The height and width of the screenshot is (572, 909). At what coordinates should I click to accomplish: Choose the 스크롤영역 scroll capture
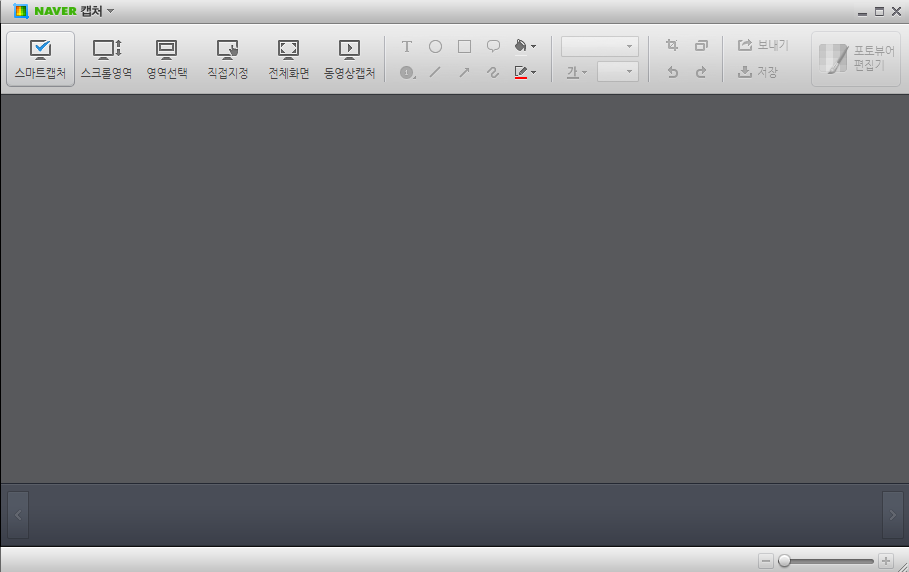point(107,59)
